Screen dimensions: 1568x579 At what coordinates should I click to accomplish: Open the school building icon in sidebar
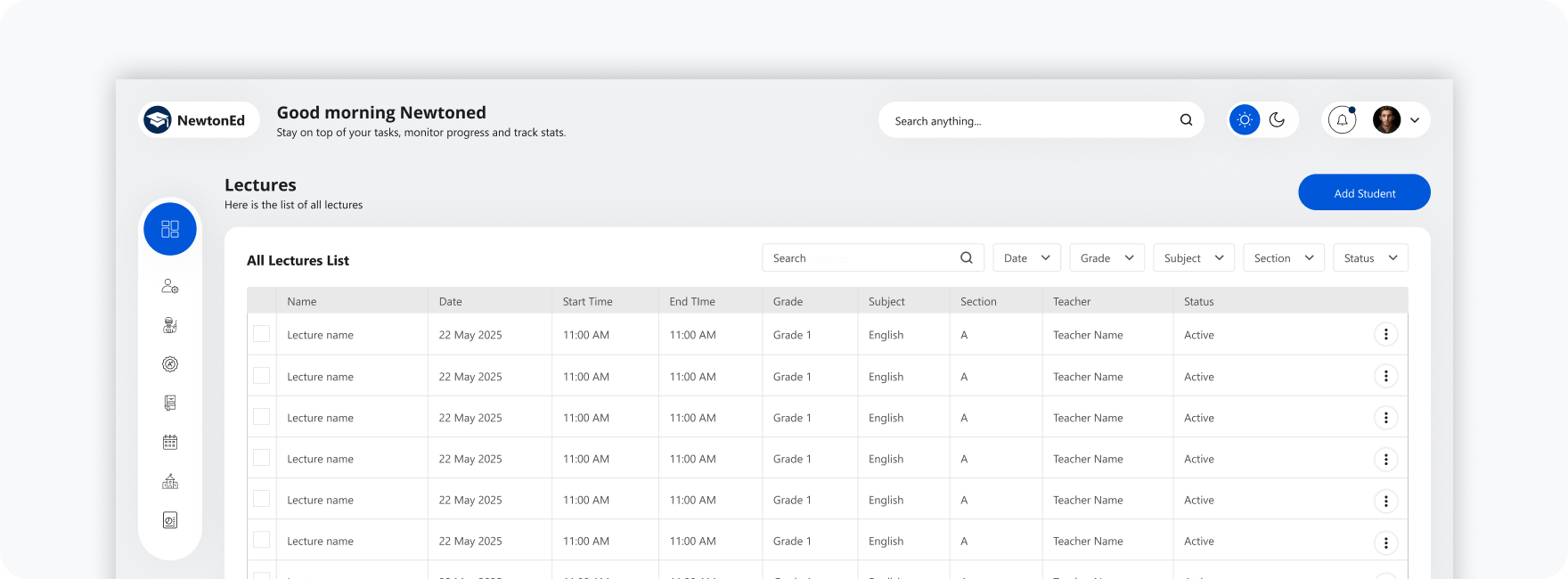170,481
